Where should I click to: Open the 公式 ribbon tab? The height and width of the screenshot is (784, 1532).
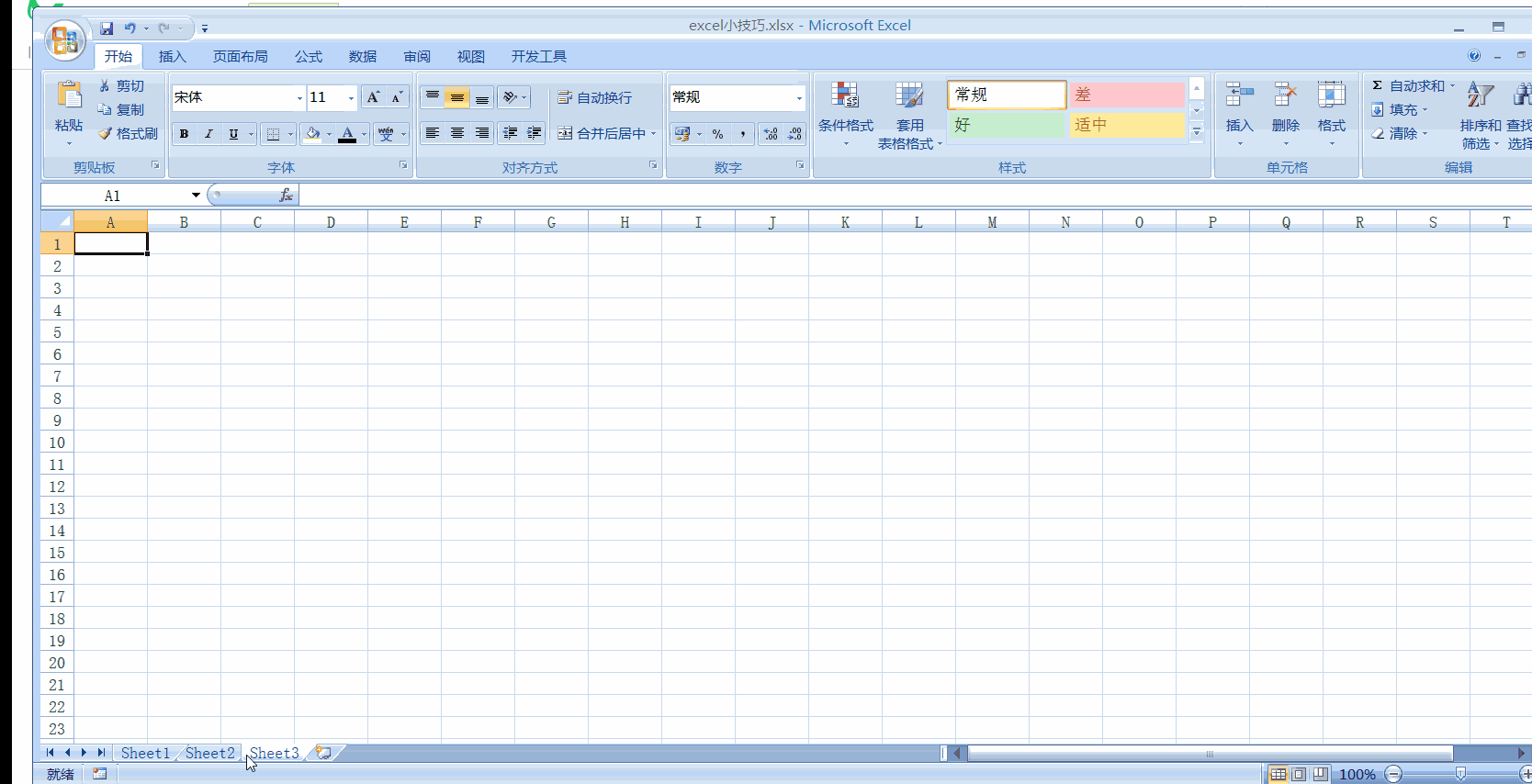pyautogui.click(x=309, y=56)
